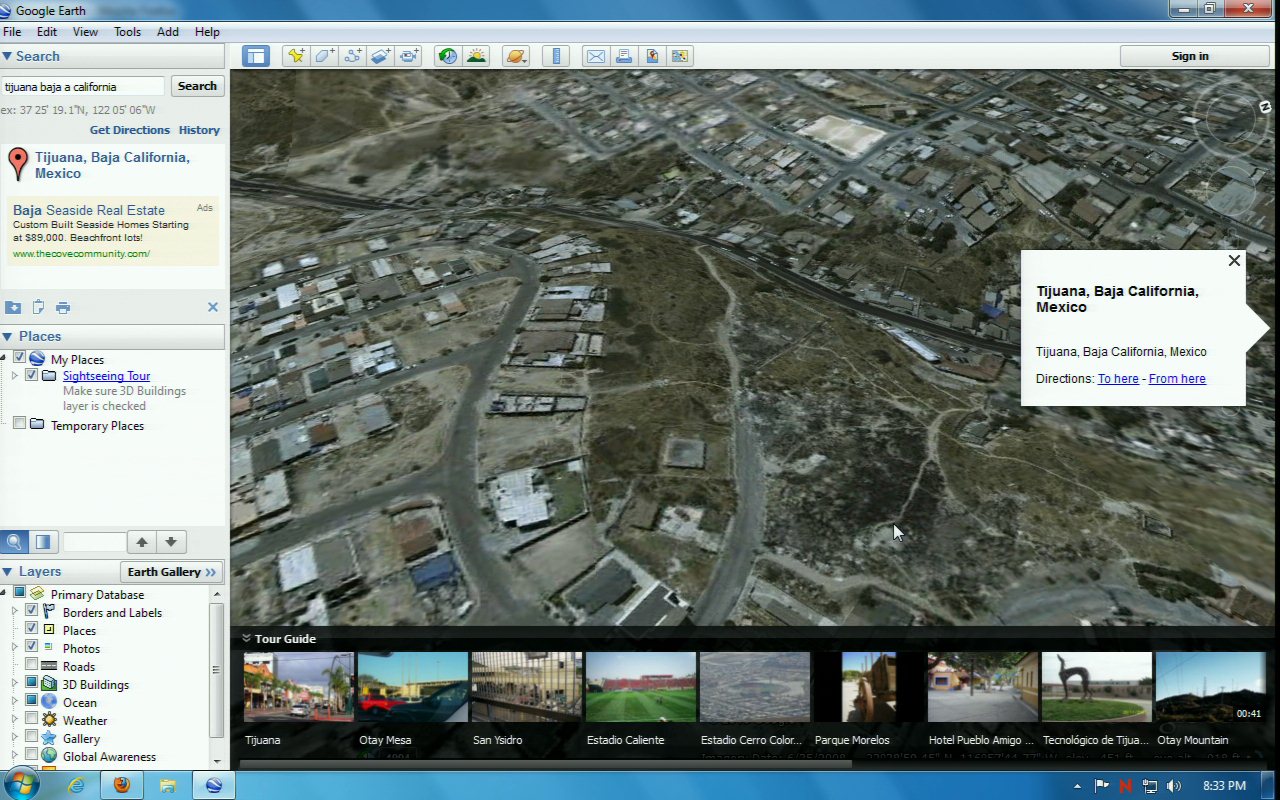Click the Get Directions link
This screenshot has height=800, width=1280.
point(129,130)
